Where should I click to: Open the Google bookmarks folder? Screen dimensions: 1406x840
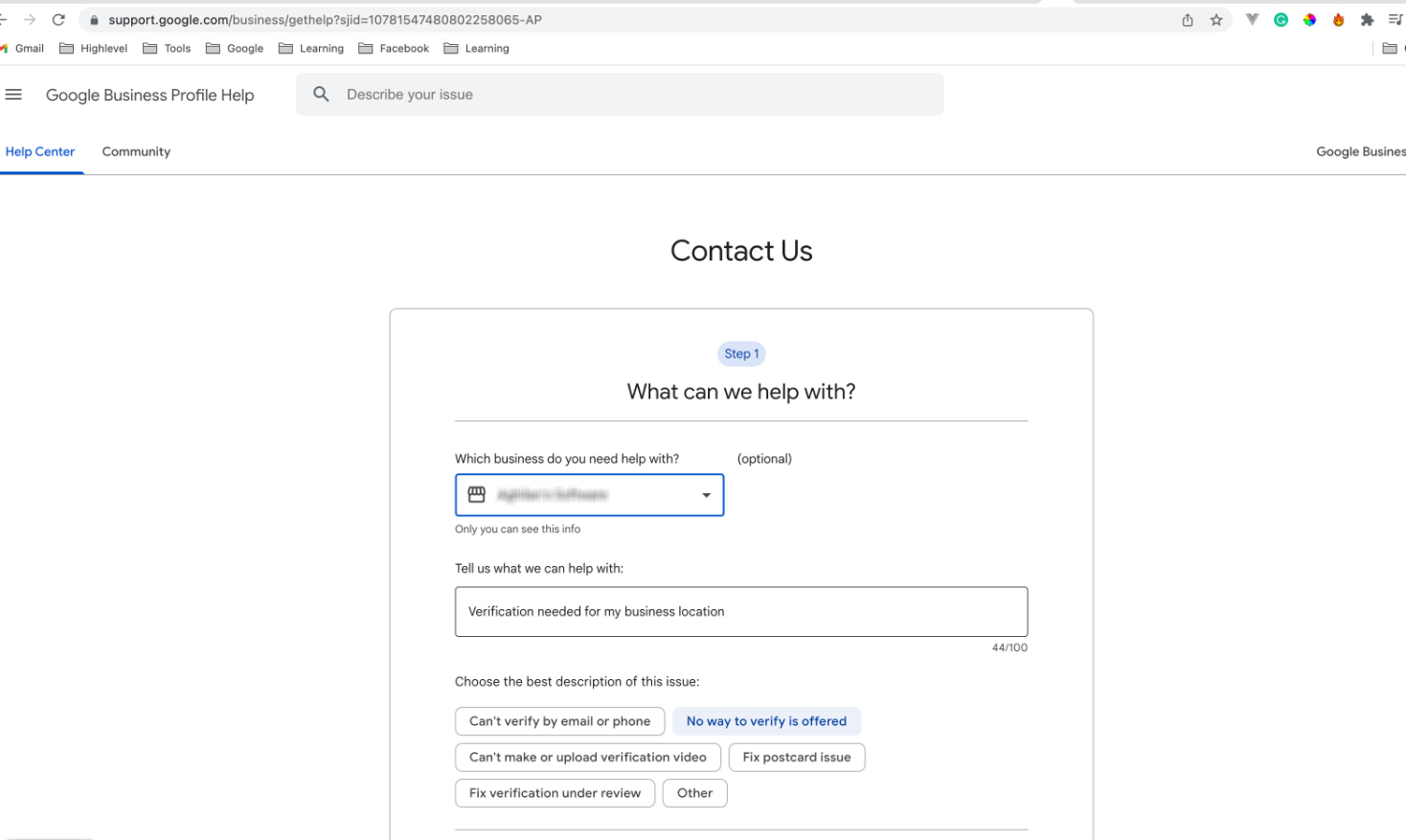click(x=235, y=49)
